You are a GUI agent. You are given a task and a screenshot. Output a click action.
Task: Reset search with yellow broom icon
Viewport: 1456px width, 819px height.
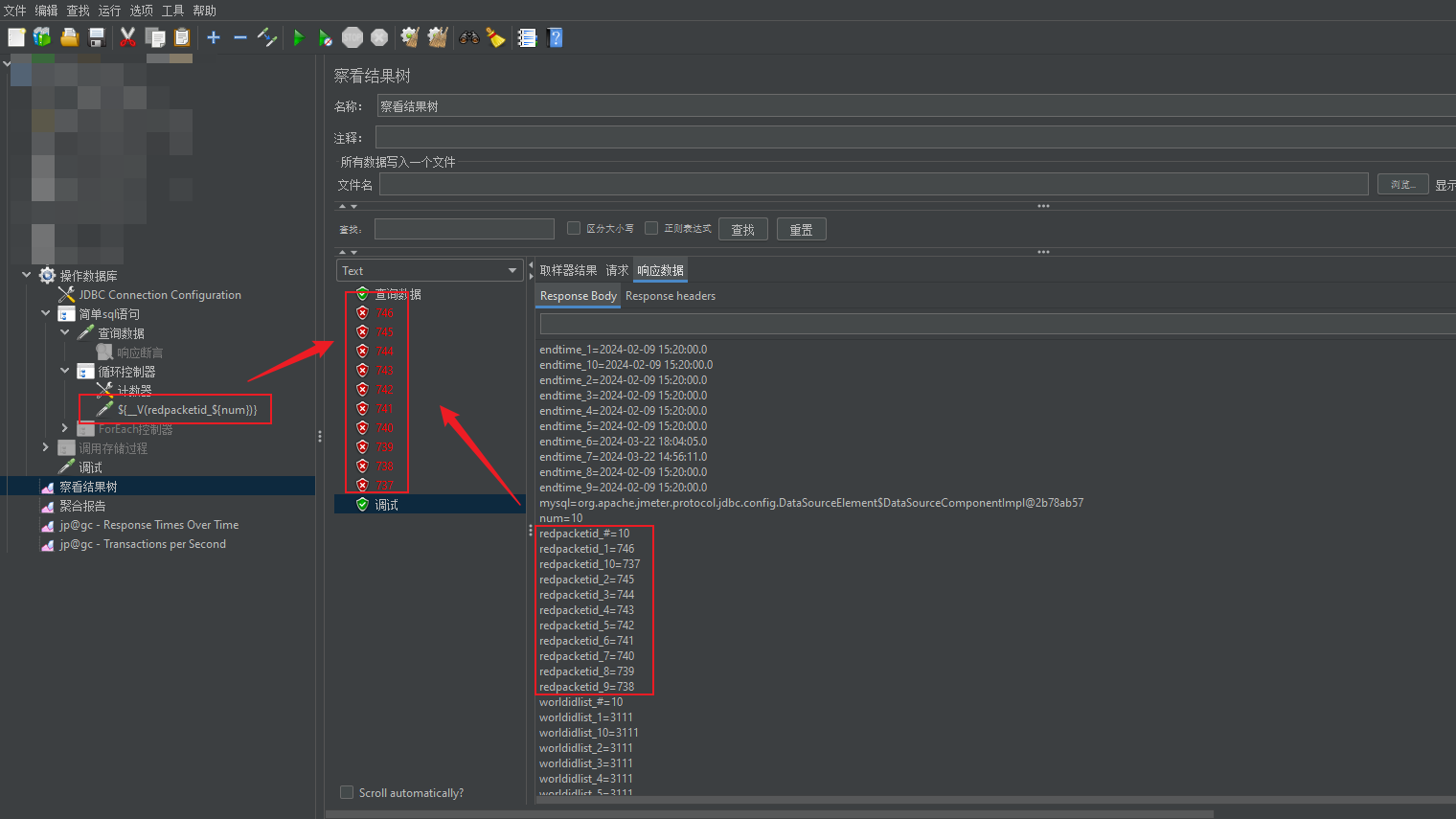(495, 37)
